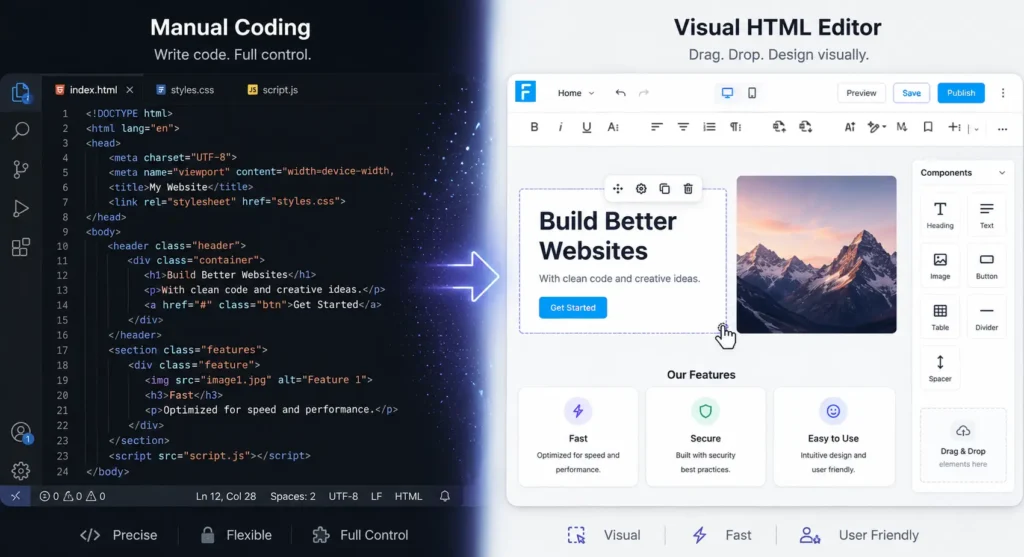Select the Image component
The width and height of the screenshot is (1024, 557).
coord(940,265)
